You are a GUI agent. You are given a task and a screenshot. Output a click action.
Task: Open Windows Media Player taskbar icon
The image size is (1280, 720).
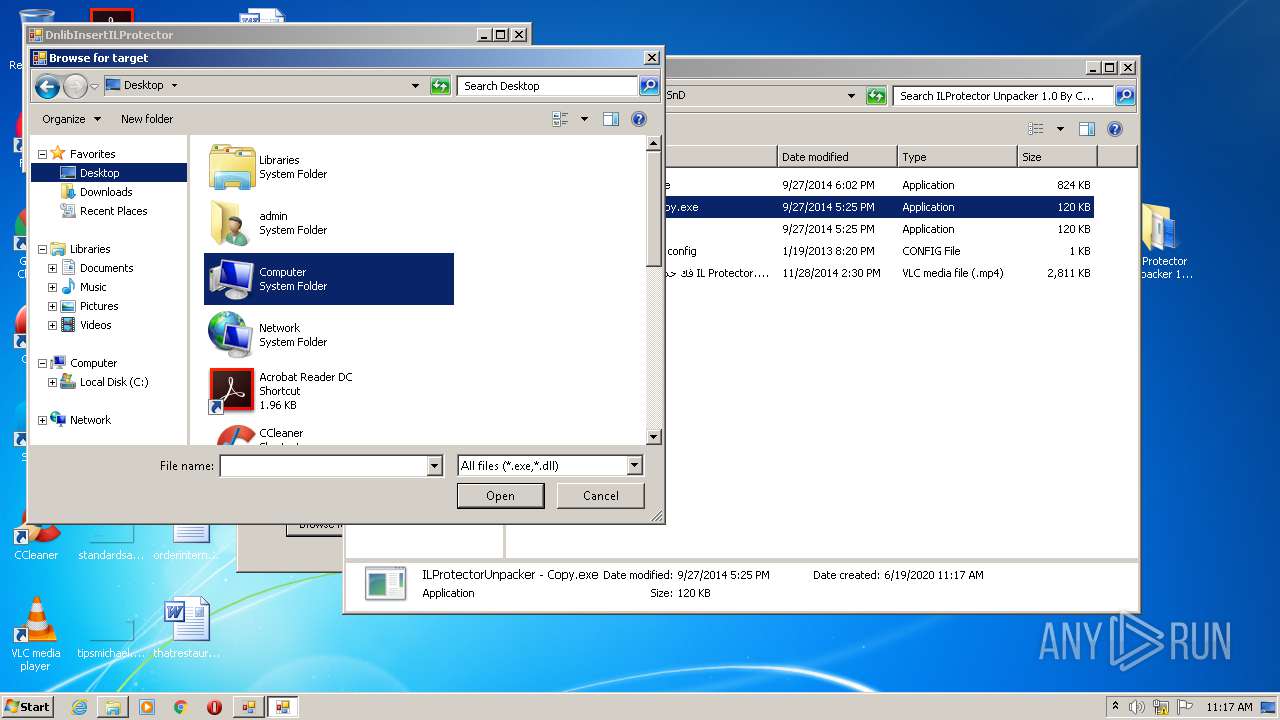pos(147,707)
